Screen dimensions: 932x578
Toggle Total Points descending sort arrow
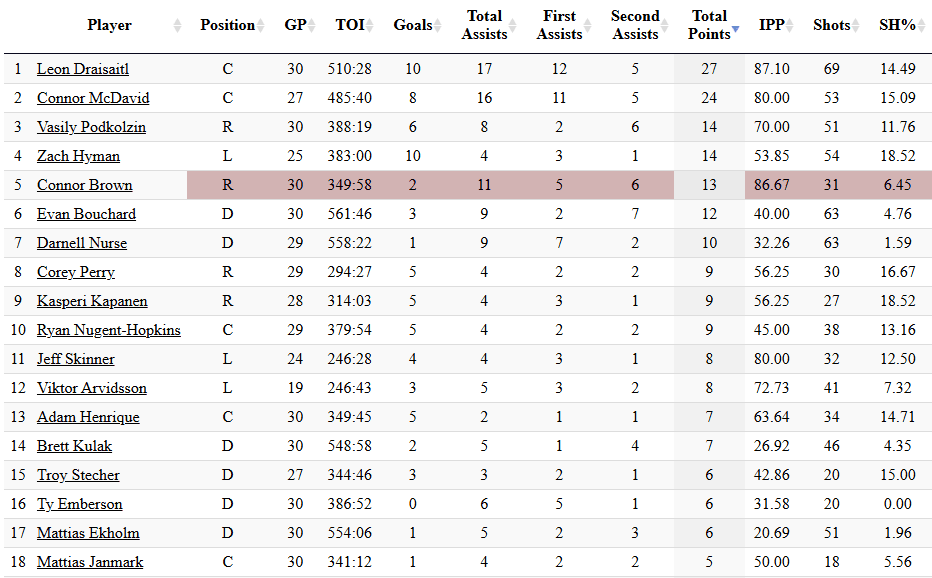click(x=735, y=30)
